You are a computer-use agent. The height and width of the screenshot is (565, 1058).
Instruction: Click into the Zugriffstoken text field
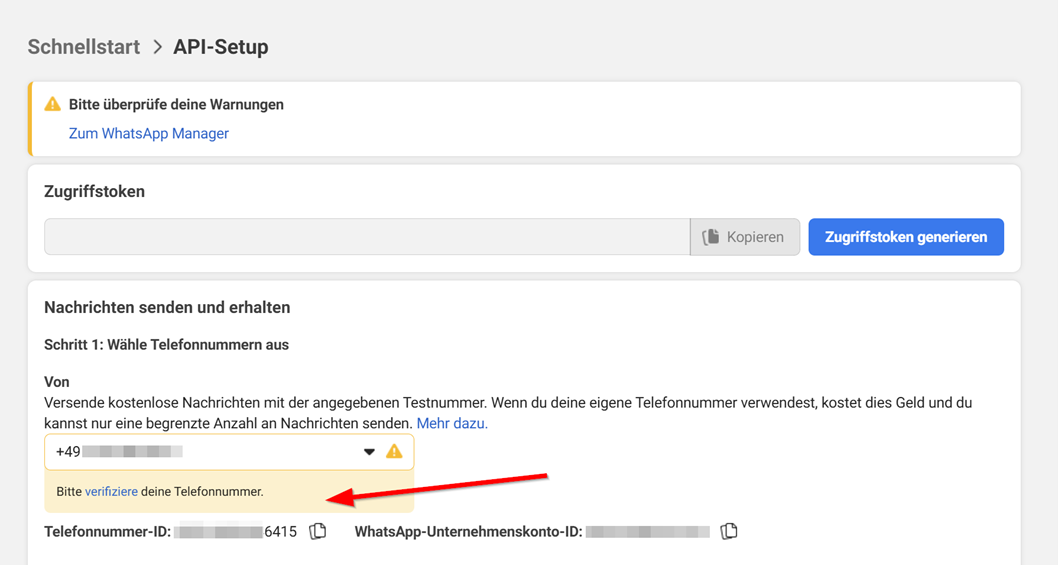click(x=366, y=237)
